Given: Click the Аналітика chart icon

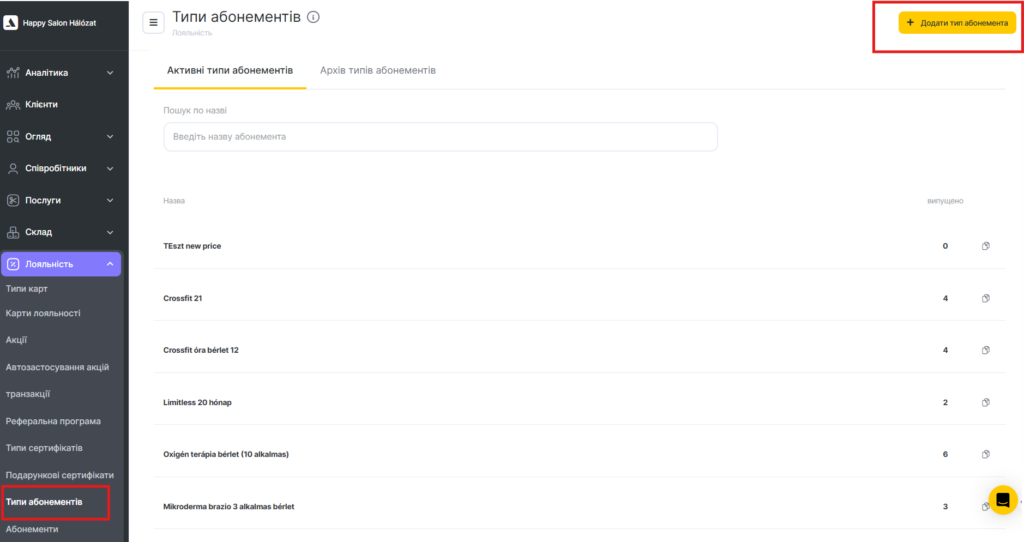Looking at the screenshot, I should pos(13,72).
